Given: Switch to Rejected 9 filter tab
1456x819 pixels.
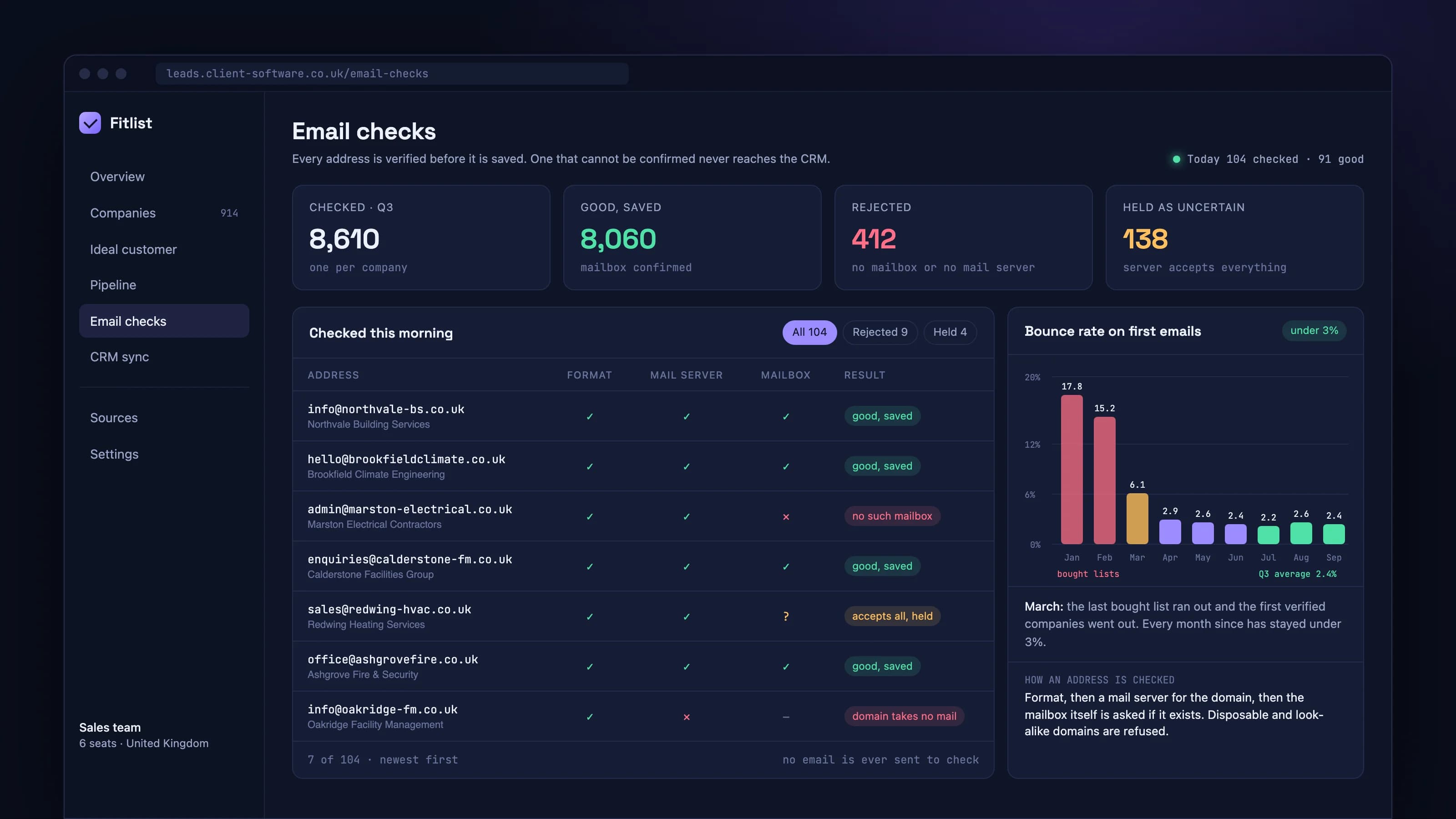Looking at the screenshot, I should pyautogui.click(x=880, y=332).
